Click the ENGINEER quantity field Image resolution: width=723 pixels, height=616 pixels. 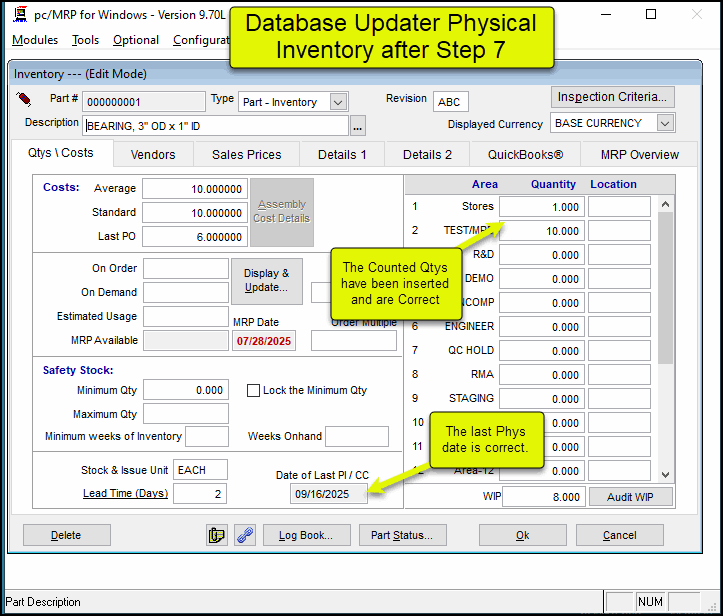pyautogui.click(x=542, y=326)
